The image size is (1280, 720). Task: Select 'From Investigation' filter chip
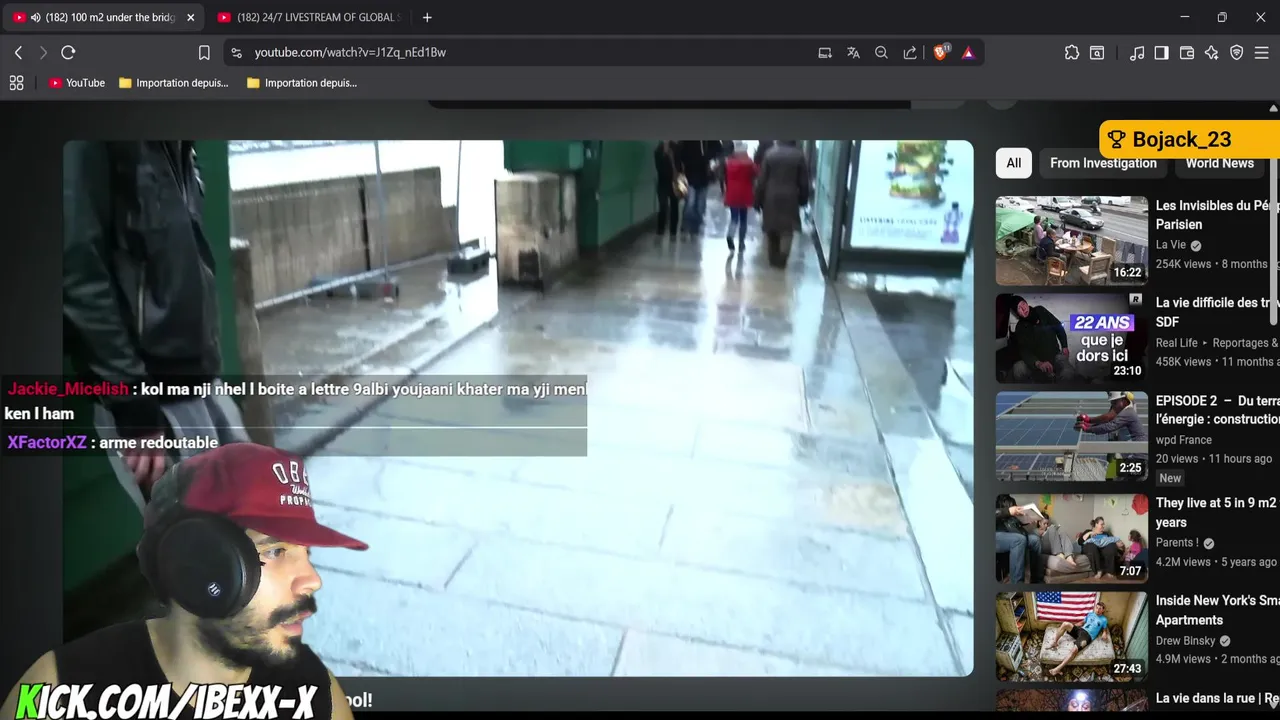(x=1103, y=163)
